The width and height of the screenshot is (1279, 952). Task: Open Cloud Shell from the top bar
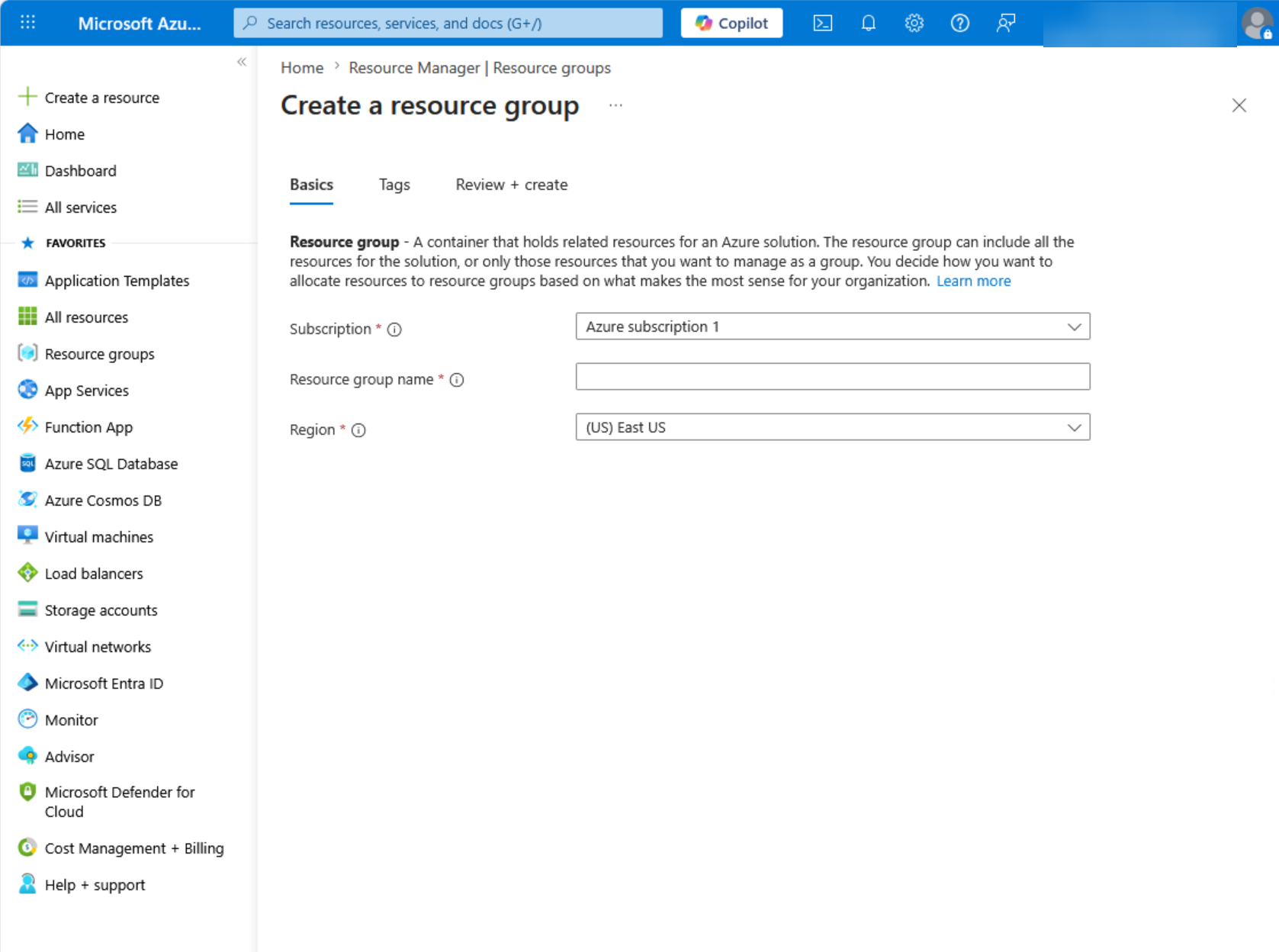click(823, 23)
